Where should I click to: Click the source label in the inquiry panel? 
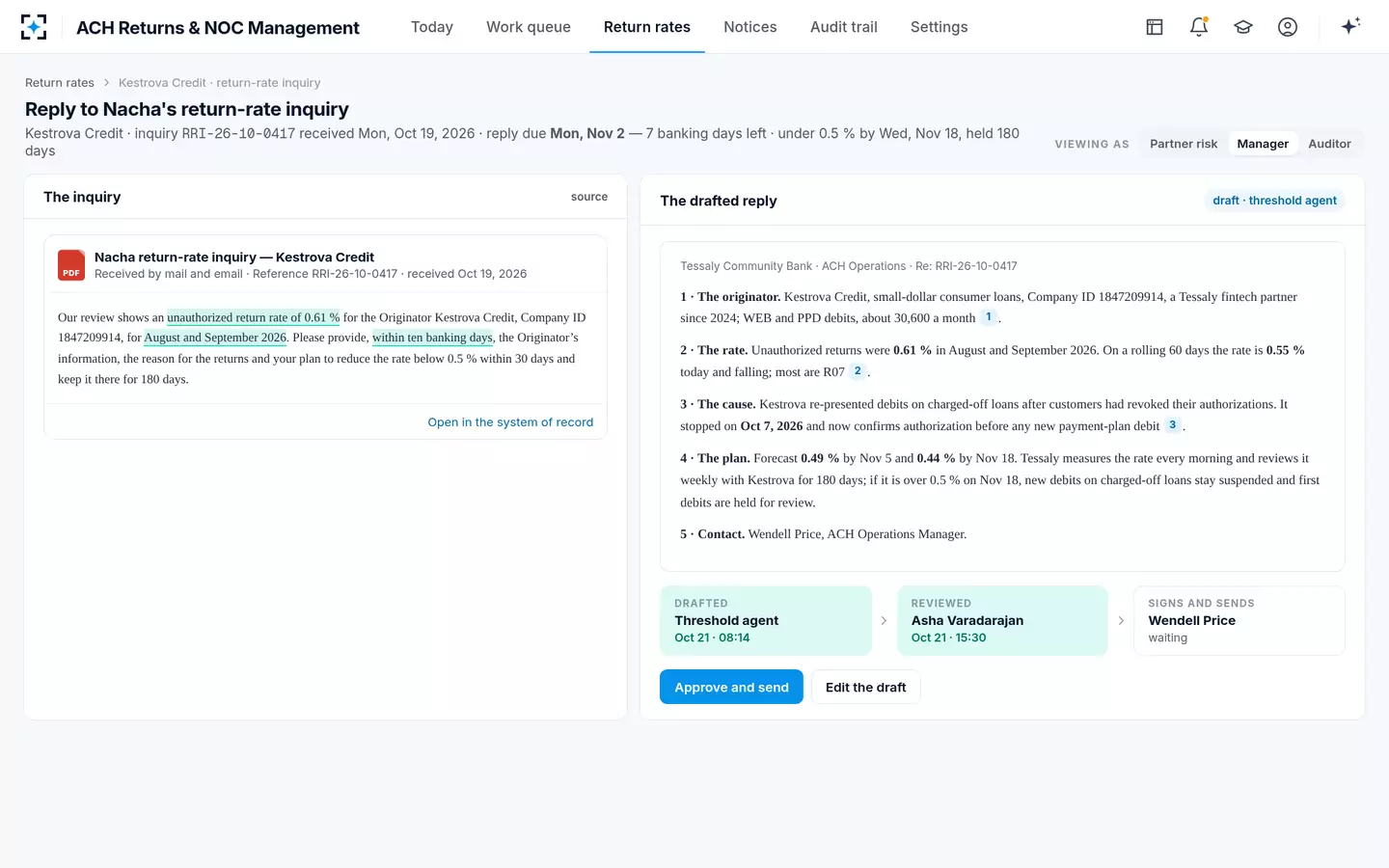coord(589,197)
